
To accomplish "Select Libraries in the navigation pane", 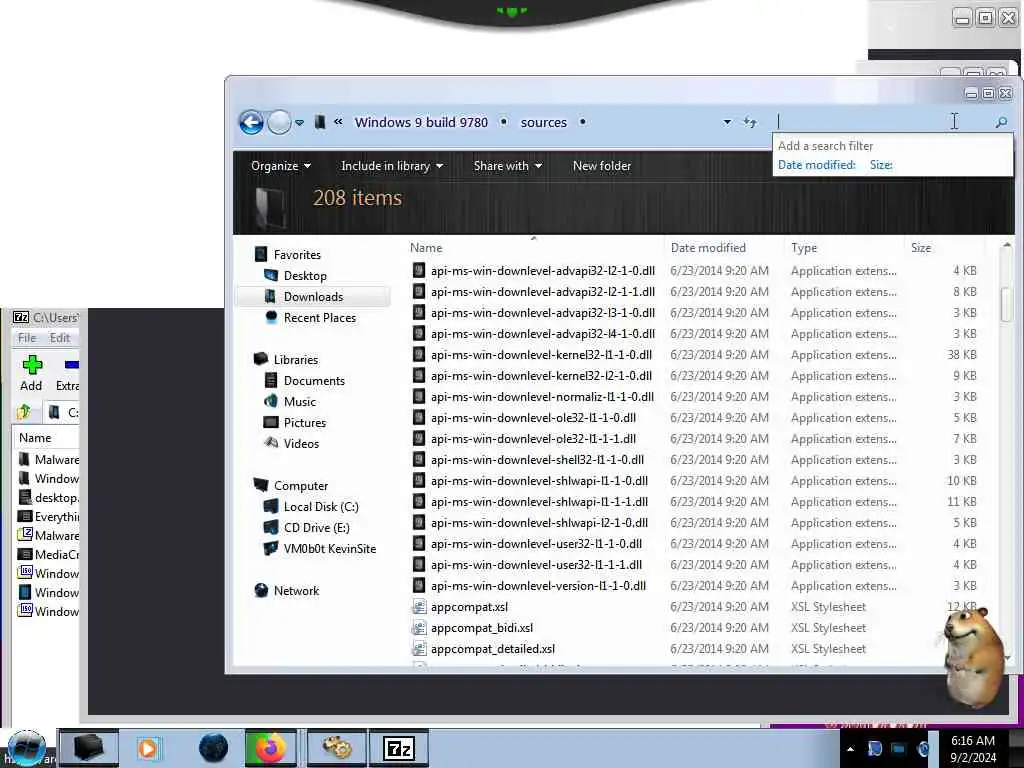I will pos(296,359).
